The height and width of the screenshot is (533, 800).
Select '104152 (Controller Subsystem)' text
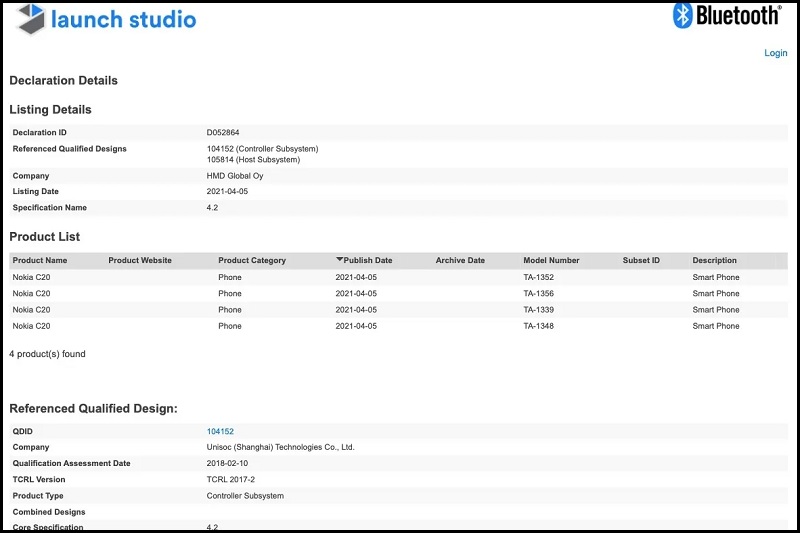(262, 149)
